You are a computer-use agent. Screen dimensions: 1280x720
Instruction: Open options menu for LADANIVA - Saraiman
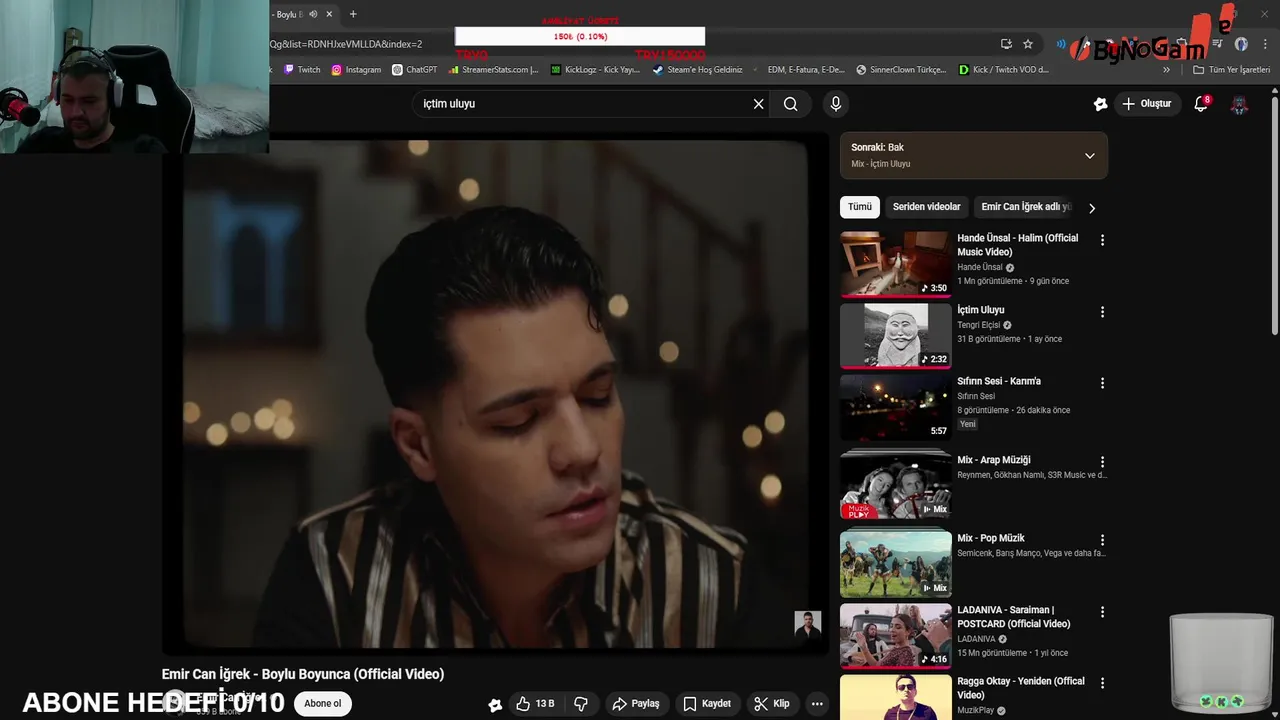coord(1102,612)
